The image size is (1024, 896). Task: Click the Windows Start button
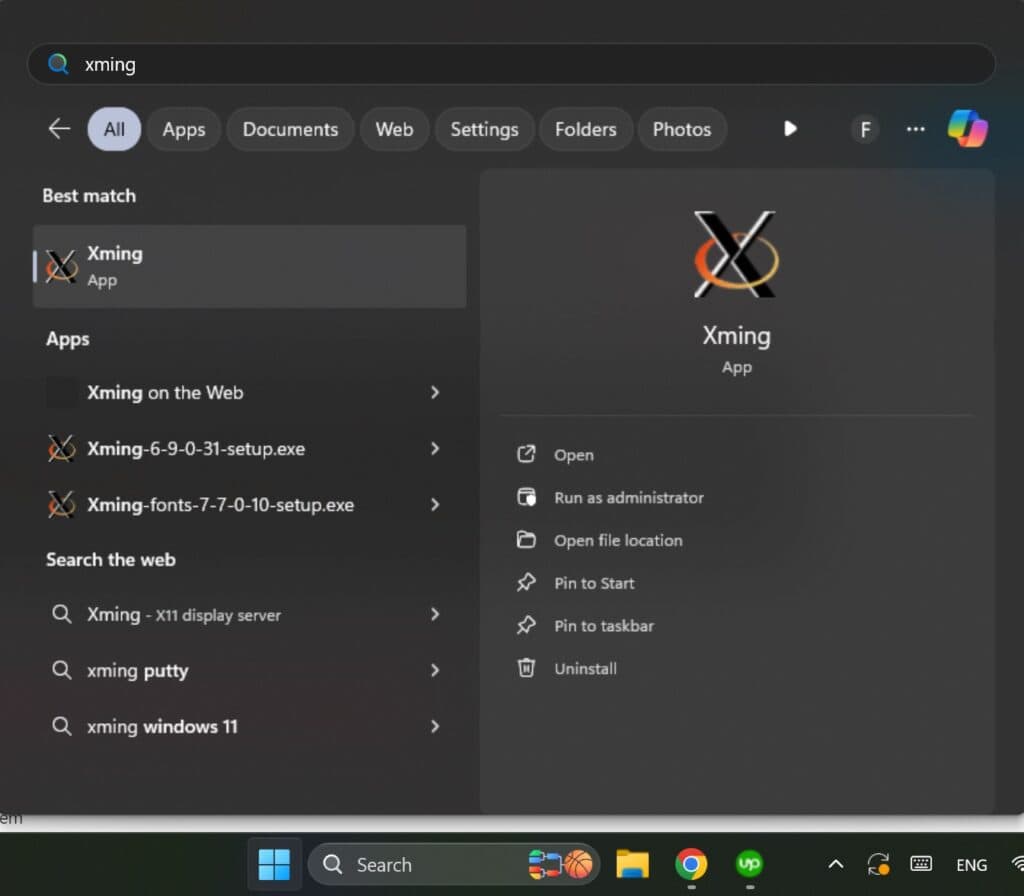274,864
